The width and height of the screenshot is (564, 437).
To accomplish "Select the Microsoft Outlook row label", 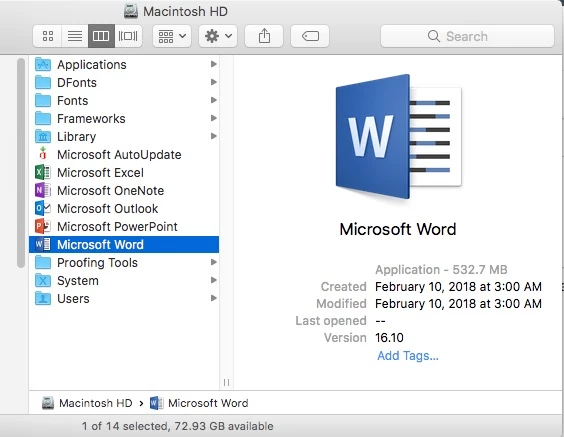I will (x=108, y=209).
